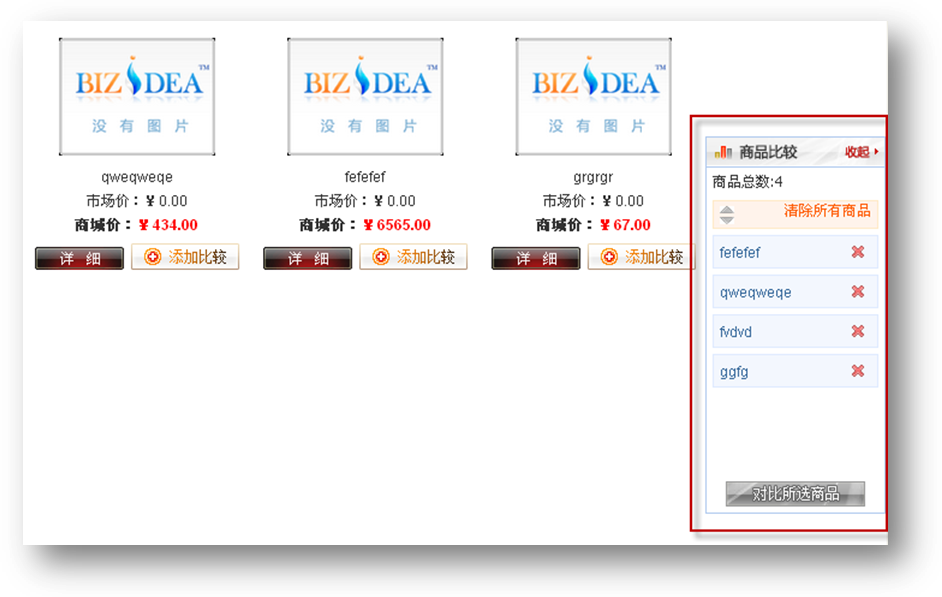Remove fvdvd from comparison with red X
Image resolution: width=942 pixels, height=597 pixels.
tap(858, 331)
